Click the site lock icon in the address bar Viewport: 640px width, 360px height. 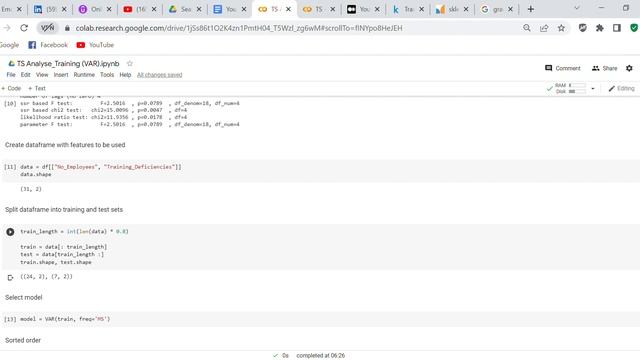pos(67,28)
